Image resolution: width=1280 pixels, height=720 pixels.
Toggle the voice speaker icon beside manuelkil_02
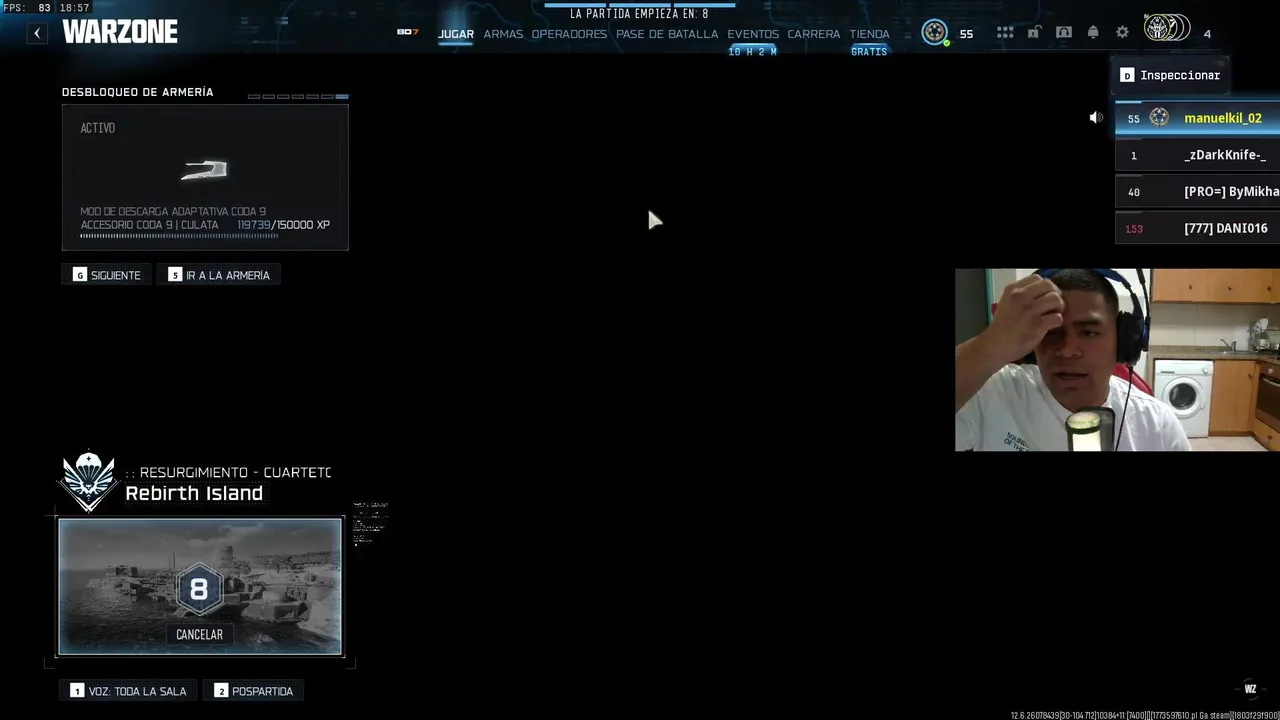[x=1096, y=118]
